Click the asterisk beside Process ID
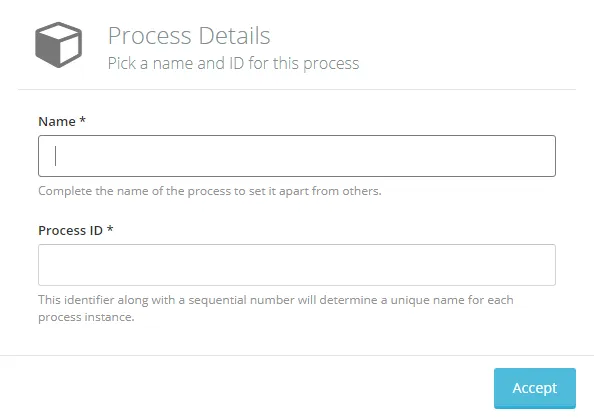Viewport: 594px width, 418px height. click(110, 229)
